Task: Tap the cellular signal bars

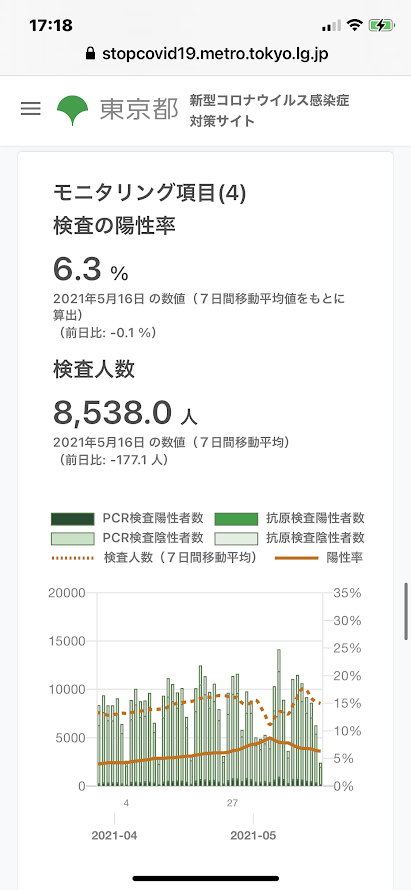Action: click(331, 26)
